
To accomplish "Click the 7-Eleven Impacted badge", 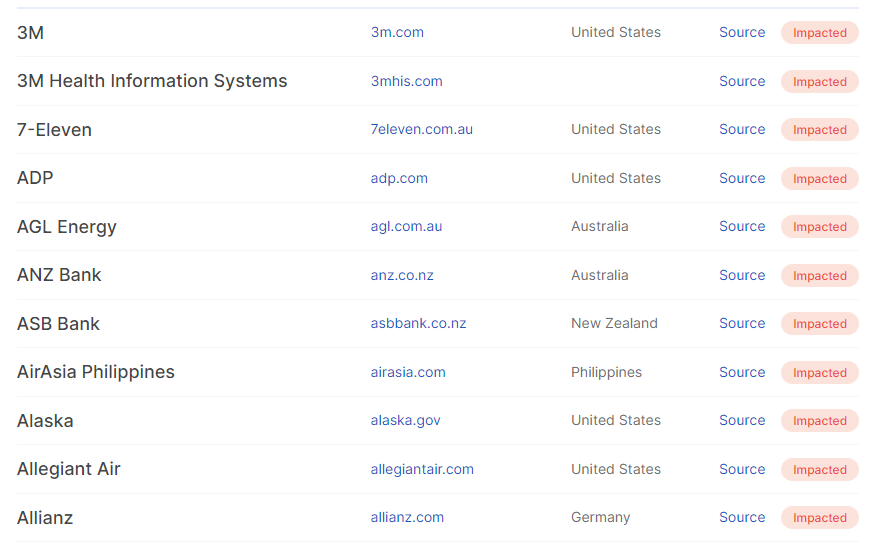I will pyautogui.click(x=820, y=130).
